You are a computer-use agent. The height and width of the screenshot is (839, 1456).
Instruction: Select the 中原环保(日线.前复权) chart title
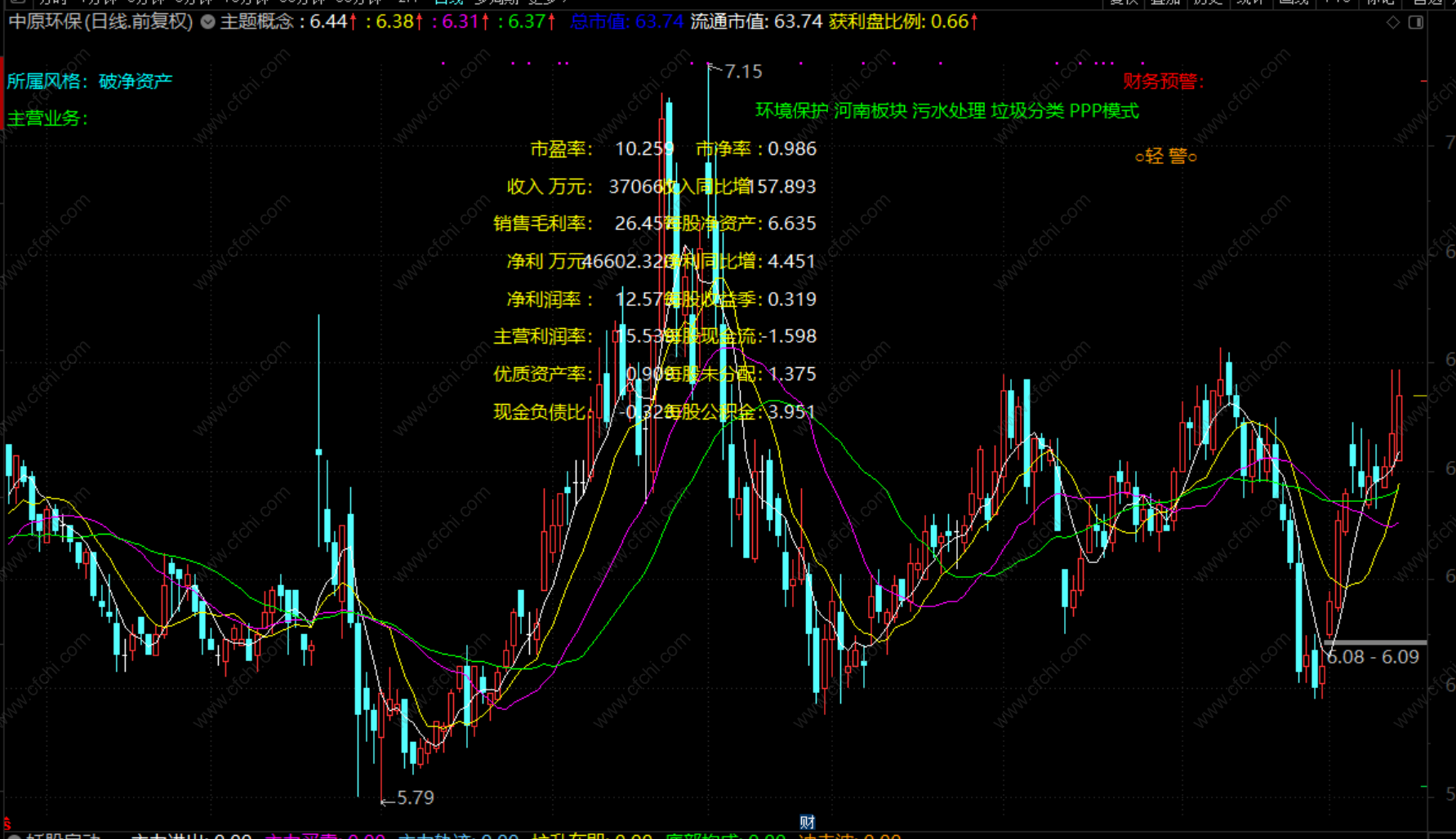[x=100, y=21]
